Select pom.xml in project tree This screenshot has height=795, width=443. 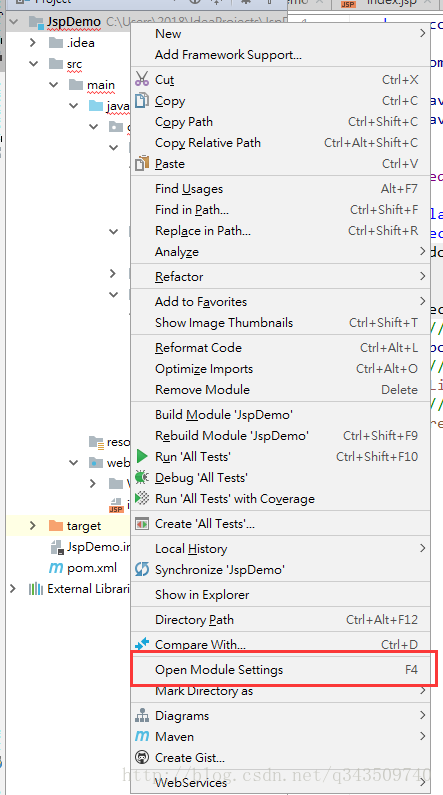coord(92,568)
